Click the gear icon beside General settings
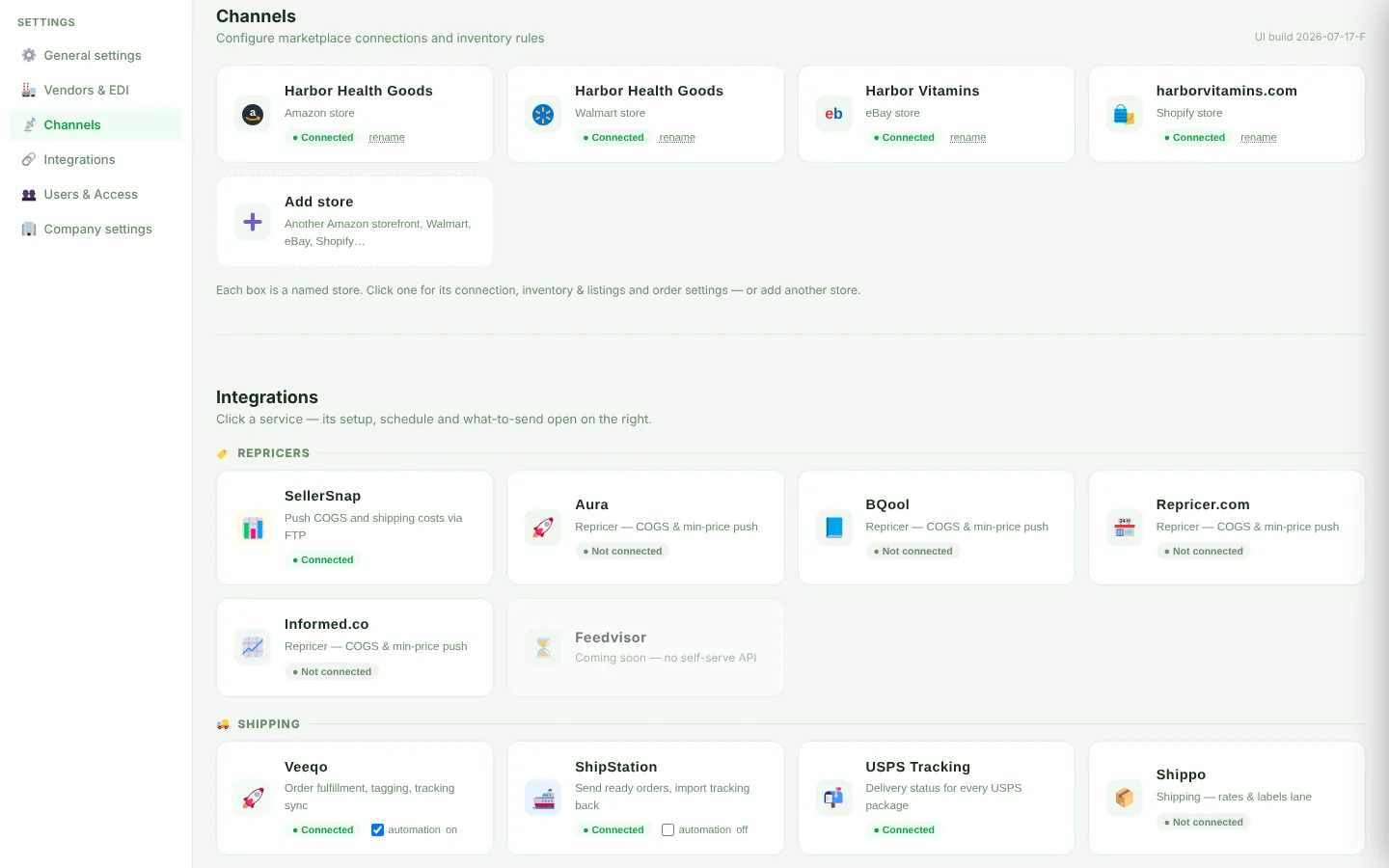 tap(29, 55)
